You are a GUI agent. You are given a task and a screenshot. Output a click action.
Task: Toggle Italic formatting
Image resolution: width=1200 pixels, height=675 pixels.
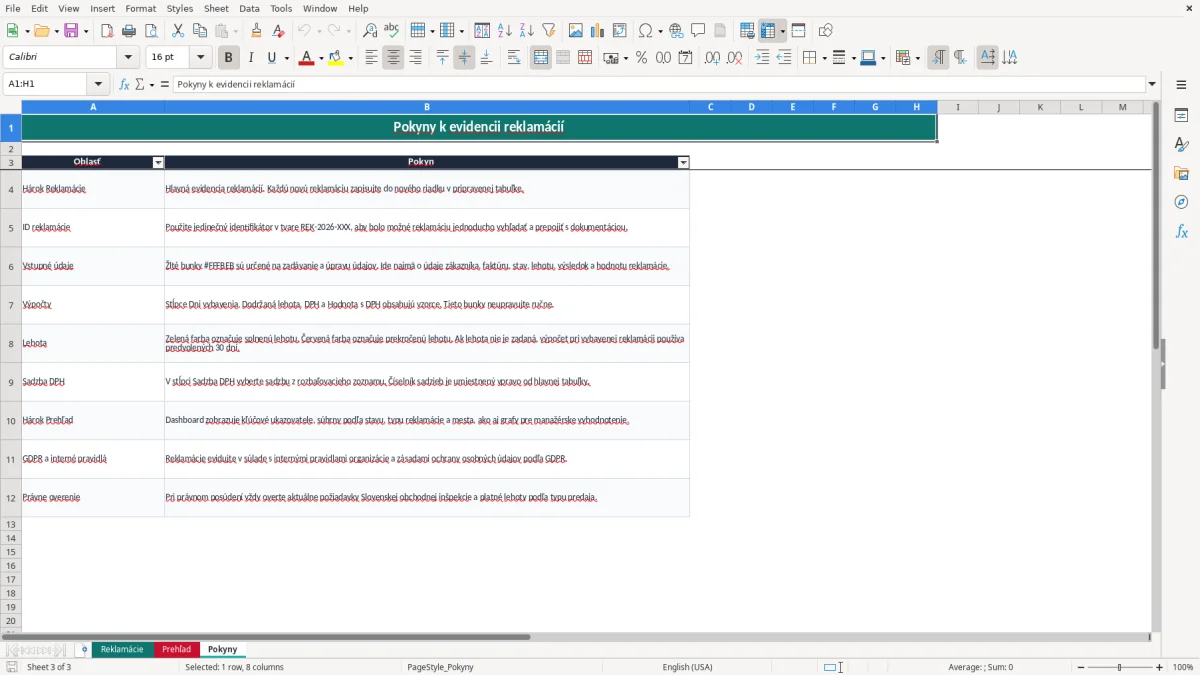(x=251, y=58)
